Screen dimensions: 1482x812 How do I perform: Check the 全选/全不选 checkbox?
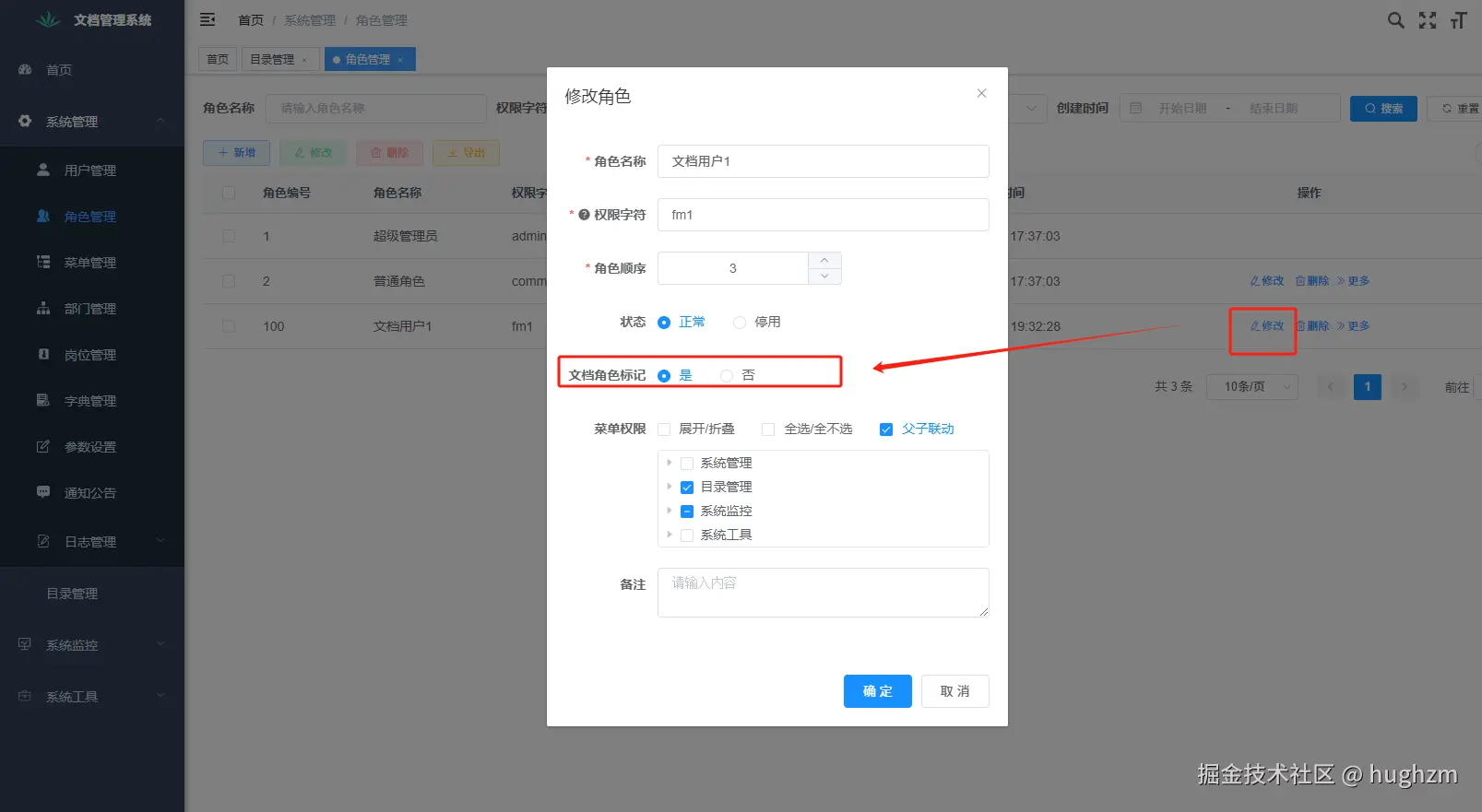768,430
